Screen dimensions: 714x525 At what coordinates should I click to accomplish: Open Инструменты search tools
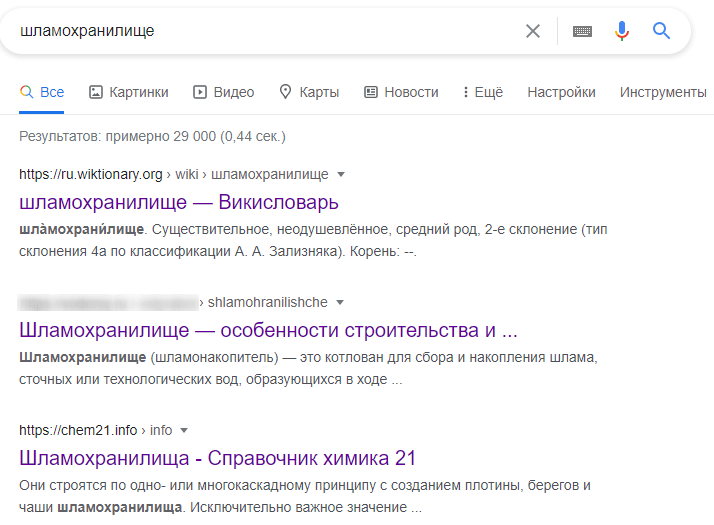[x=663, y=92]
